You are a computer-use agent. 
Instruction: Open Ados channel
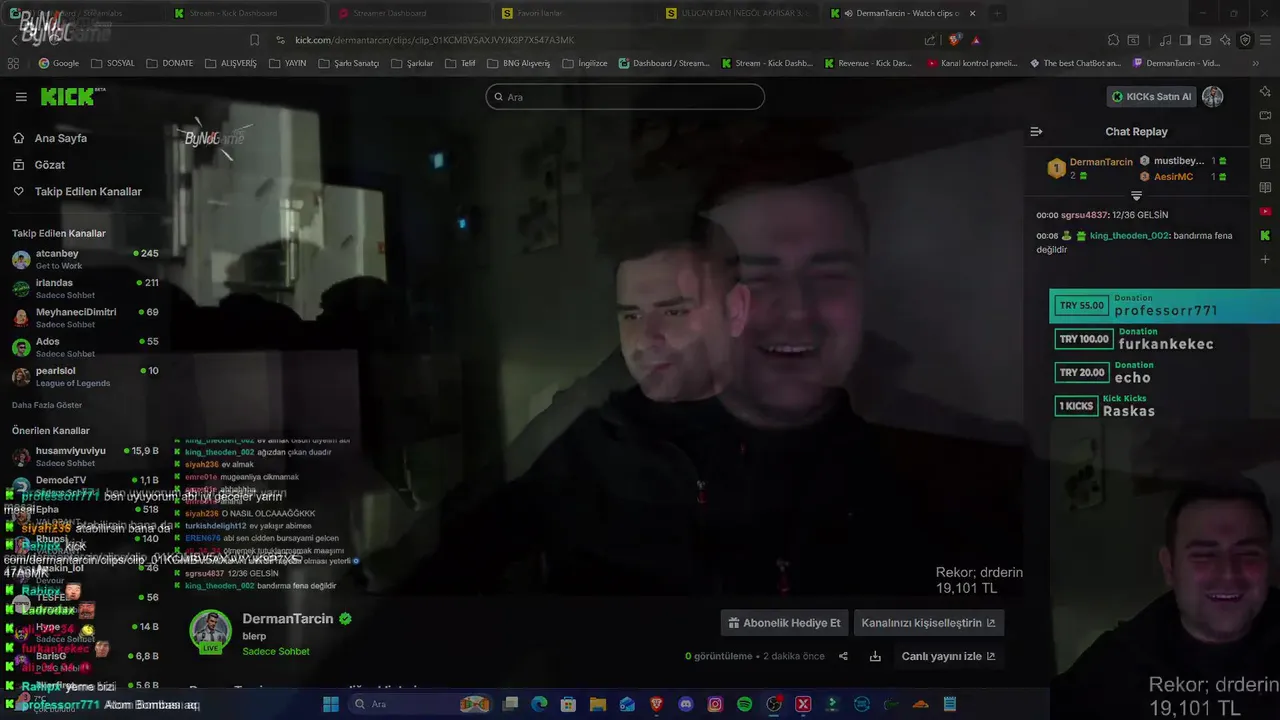pyautogui.click(x=85, y=347)
